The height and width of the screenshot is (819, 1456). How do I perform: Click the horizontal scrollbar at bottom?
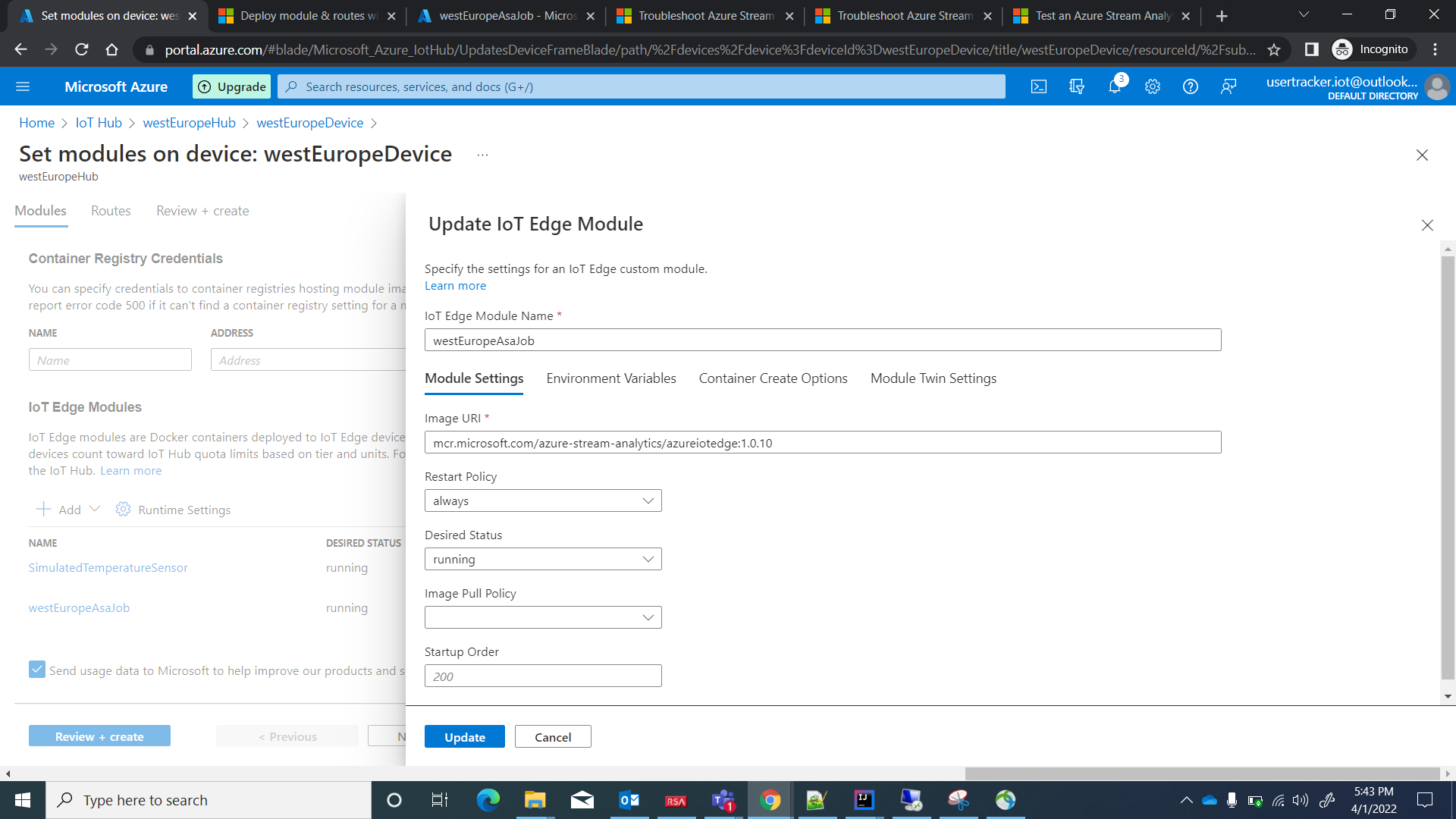coord(1202,773)
